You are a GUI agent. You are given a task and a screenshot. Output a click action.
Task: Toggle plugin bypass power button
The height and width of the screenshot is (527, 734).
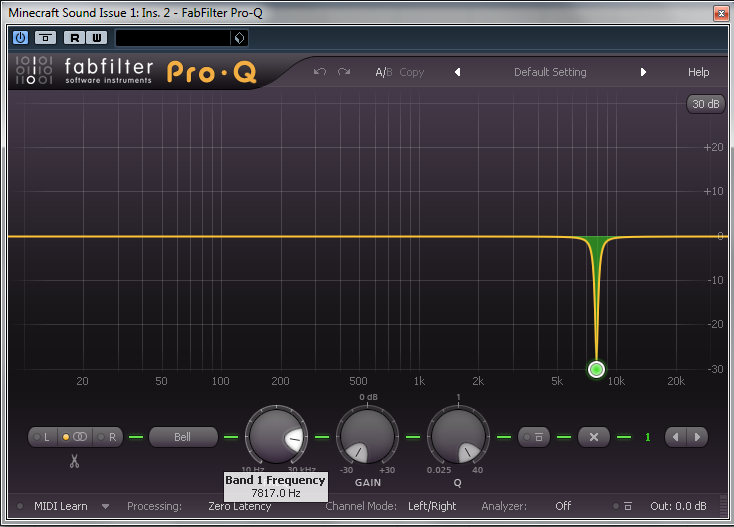pos(21,37)
